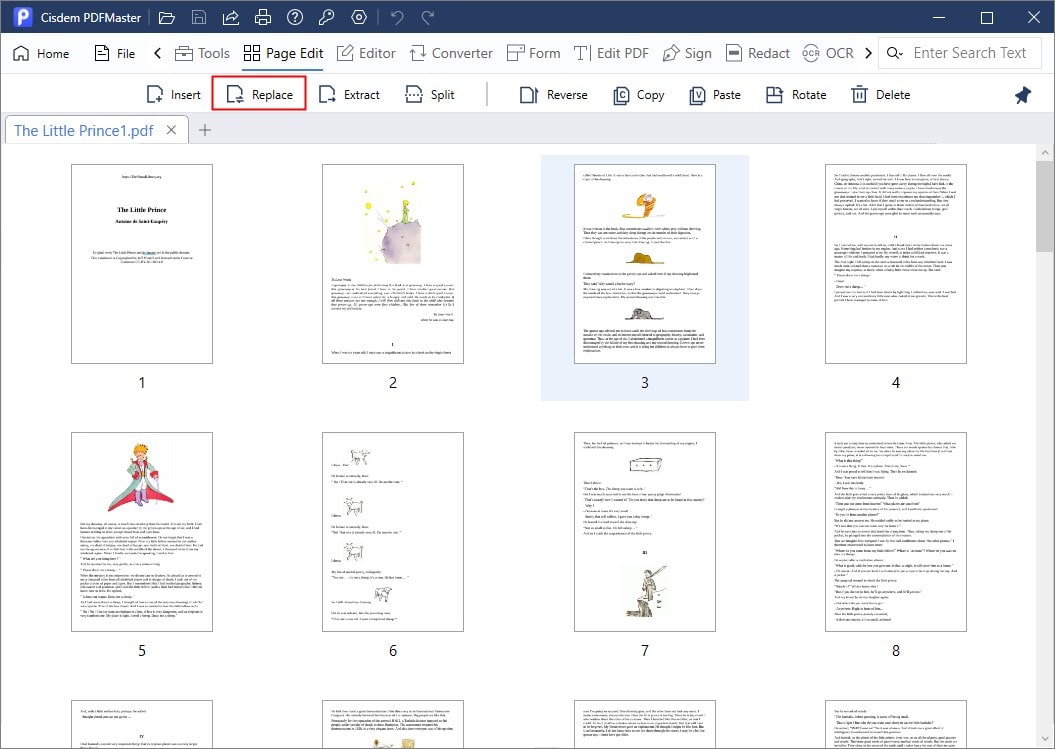Click the Delete page tool
1055x749 pixels.
[x=880, y=95]
